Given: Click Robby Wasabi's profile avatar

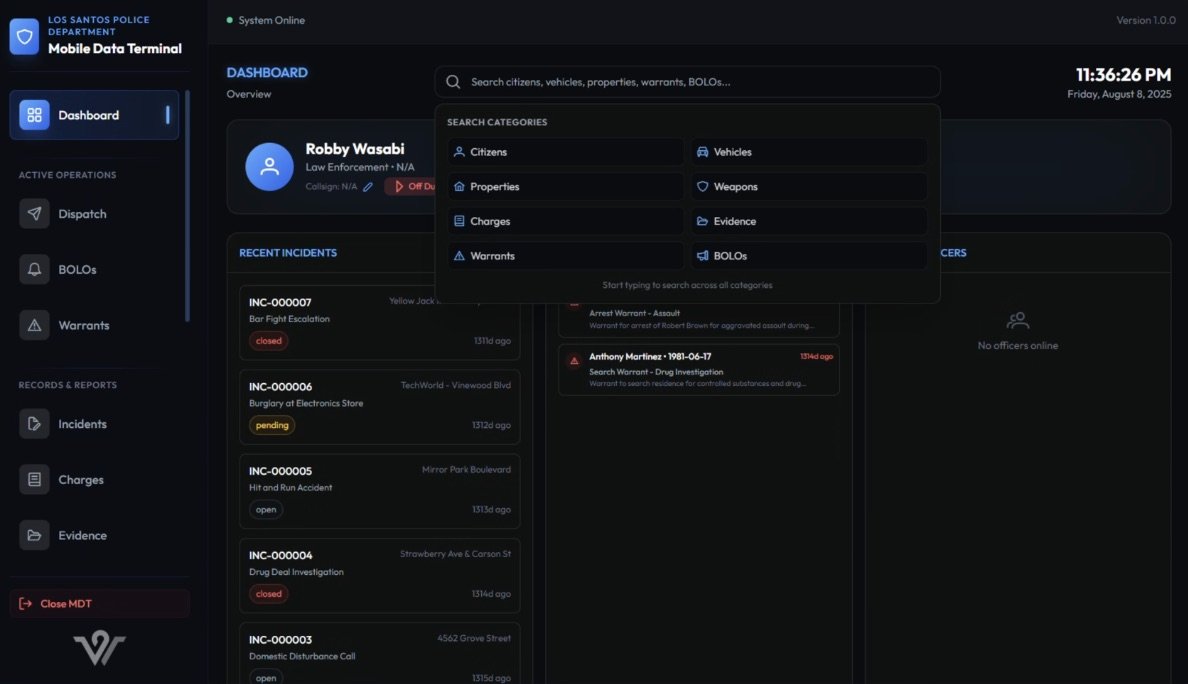Looking at the screenshot, I should pyautogui.click(x=269, y=166).
